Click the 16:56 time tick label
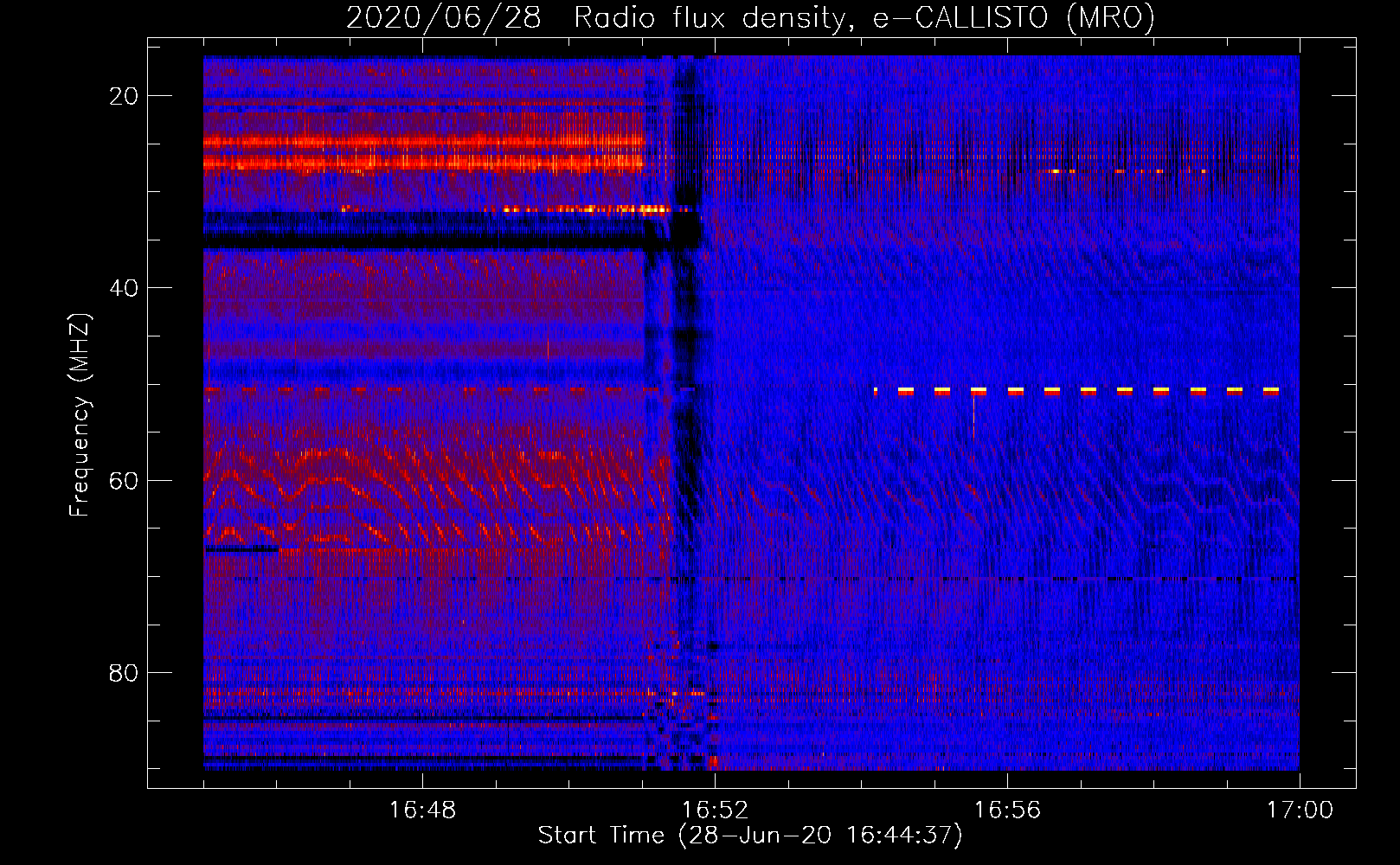Image resolution: width=1400 pixels, height=865 pixels. click(1007, 811)
